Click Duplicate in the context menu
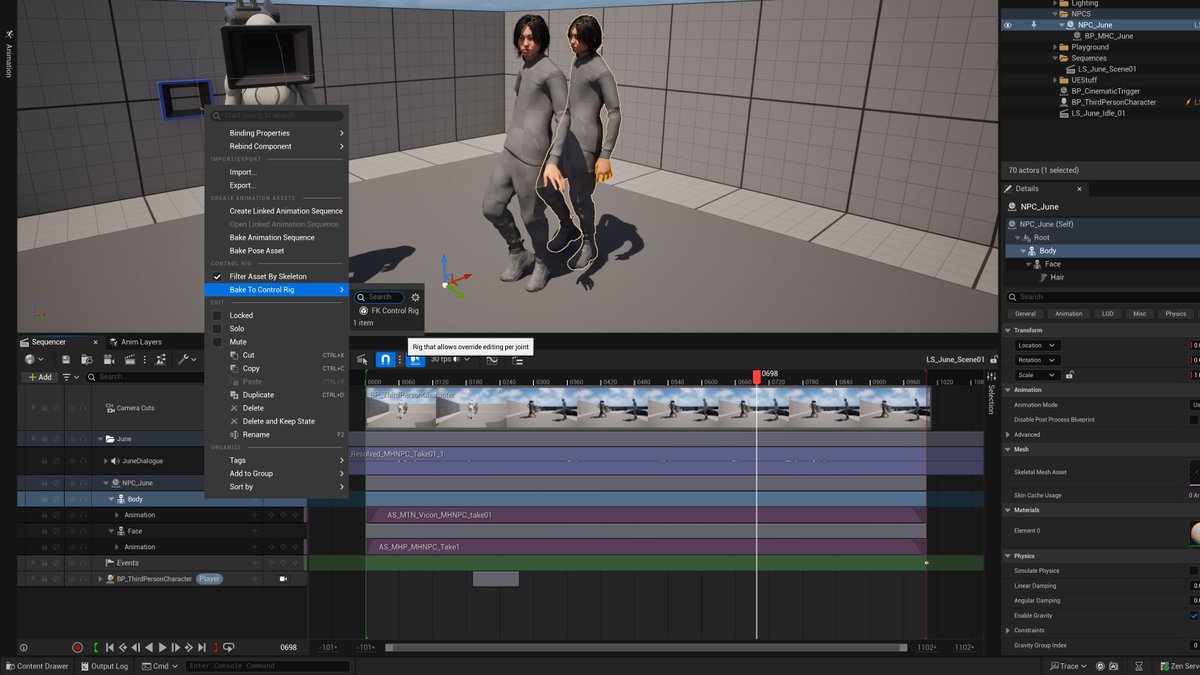The image size is (1200, 675). point(275,395)
